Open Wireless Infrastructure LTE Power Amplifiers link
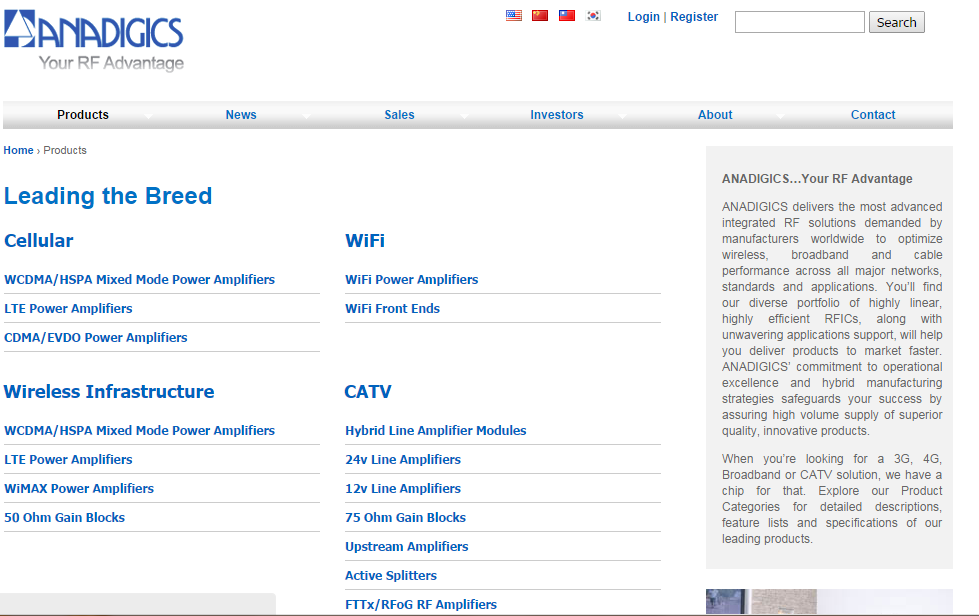Image resolution: width=979 pixels, height=616 pixels. click(x=68, y=459)
